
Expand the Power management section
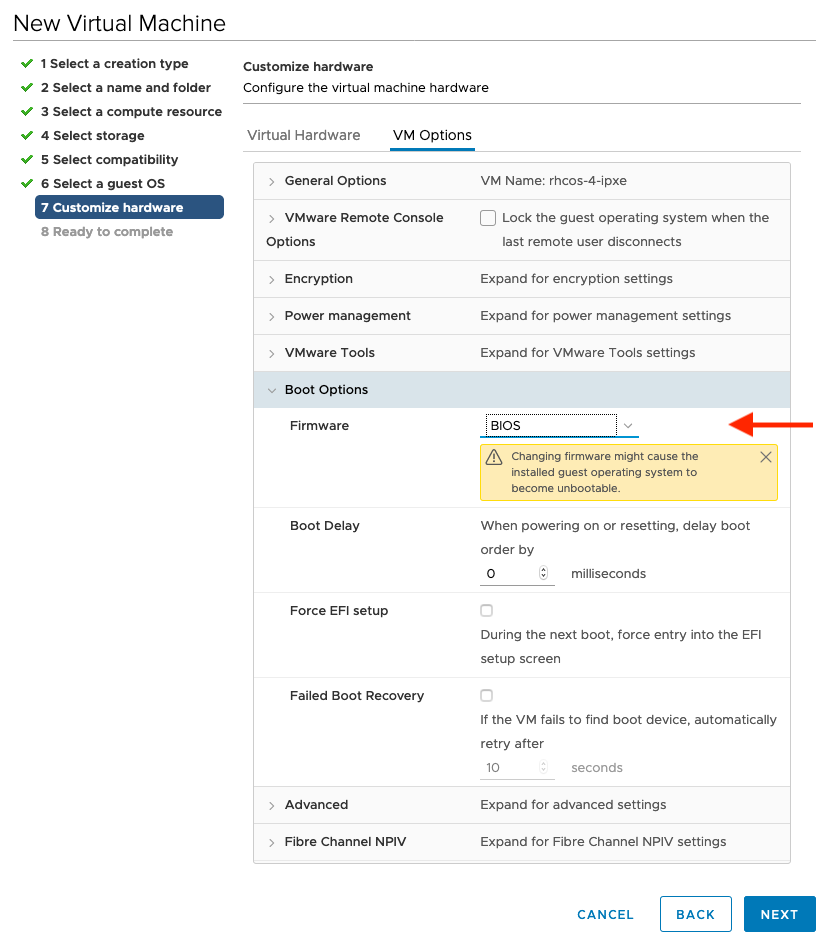point(271,316)
